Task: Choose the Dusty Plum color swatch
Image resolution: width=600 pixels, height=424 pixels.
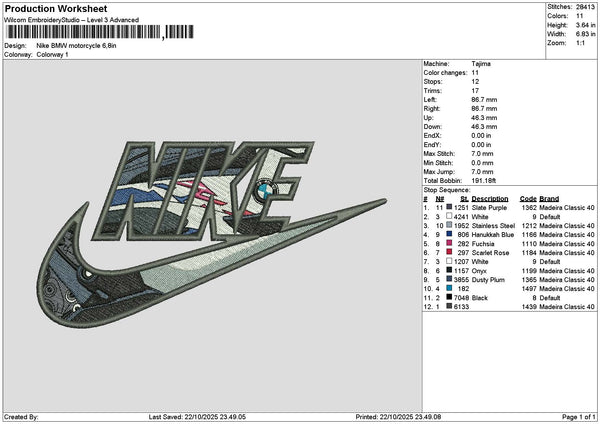Action: (449, 279)
